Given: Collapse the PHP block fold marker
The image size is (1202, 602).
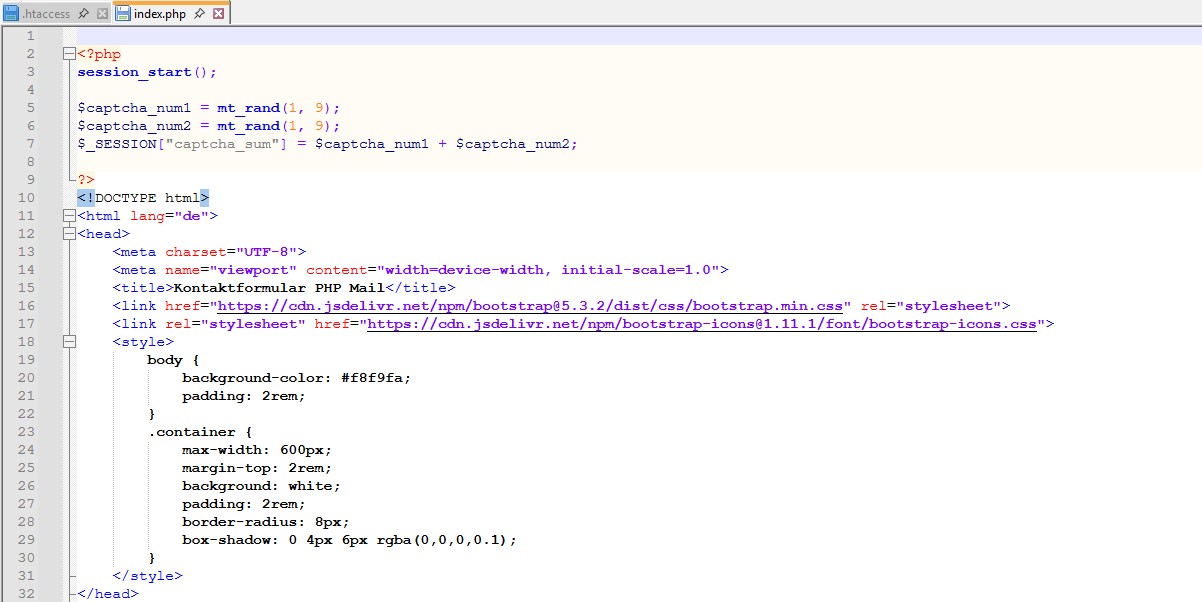Looking at the screenshot, I should point(68,54).
